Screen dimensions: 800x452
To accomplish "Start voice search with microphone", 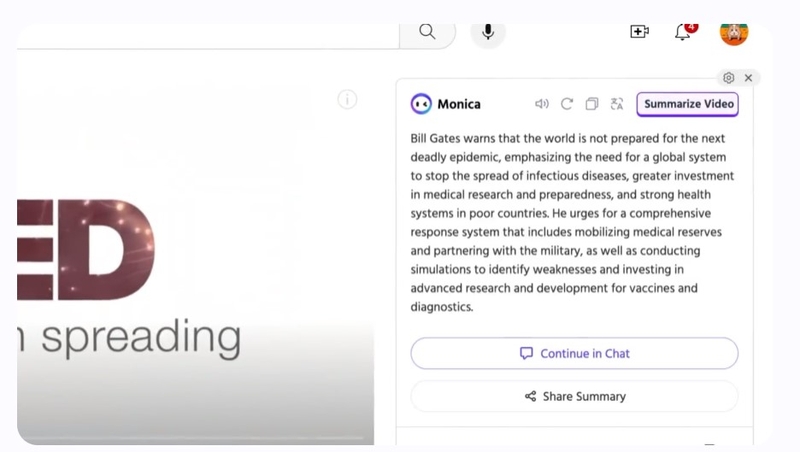I will [x=488, y=32].
